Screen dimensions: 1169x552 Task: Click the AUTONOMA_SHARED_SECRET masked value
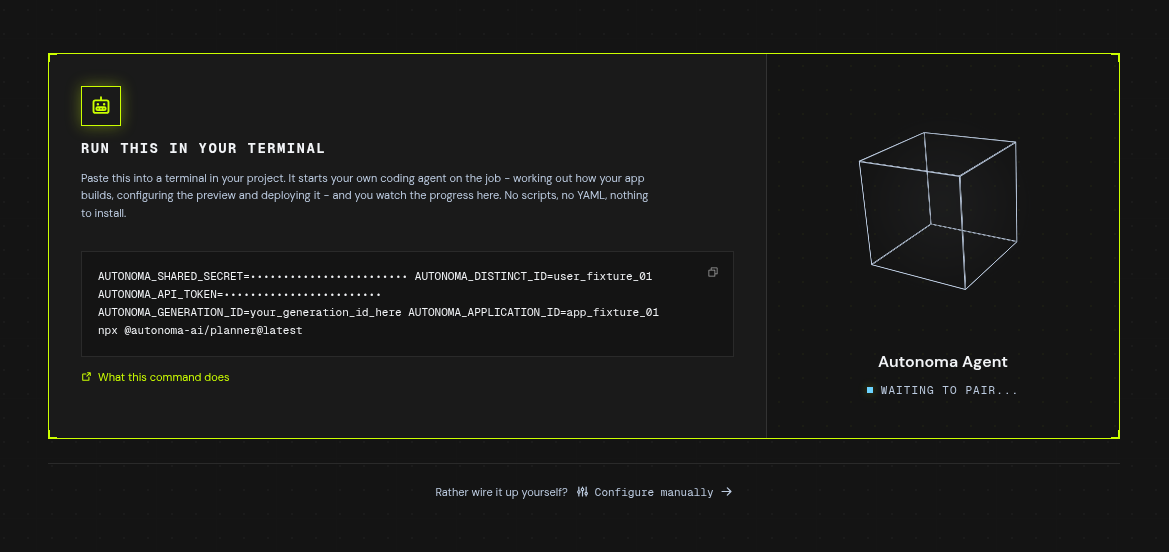(x=329, y=277)
